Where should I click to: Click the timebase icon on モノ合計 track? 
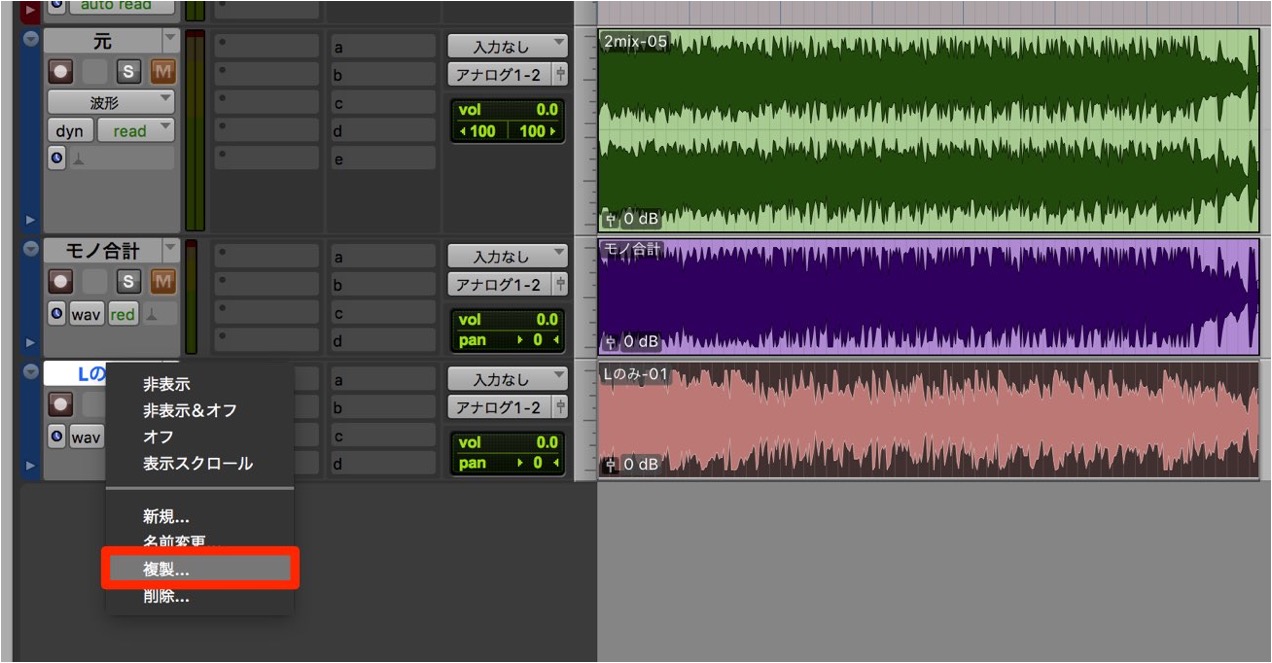click(x=56, y=315)
